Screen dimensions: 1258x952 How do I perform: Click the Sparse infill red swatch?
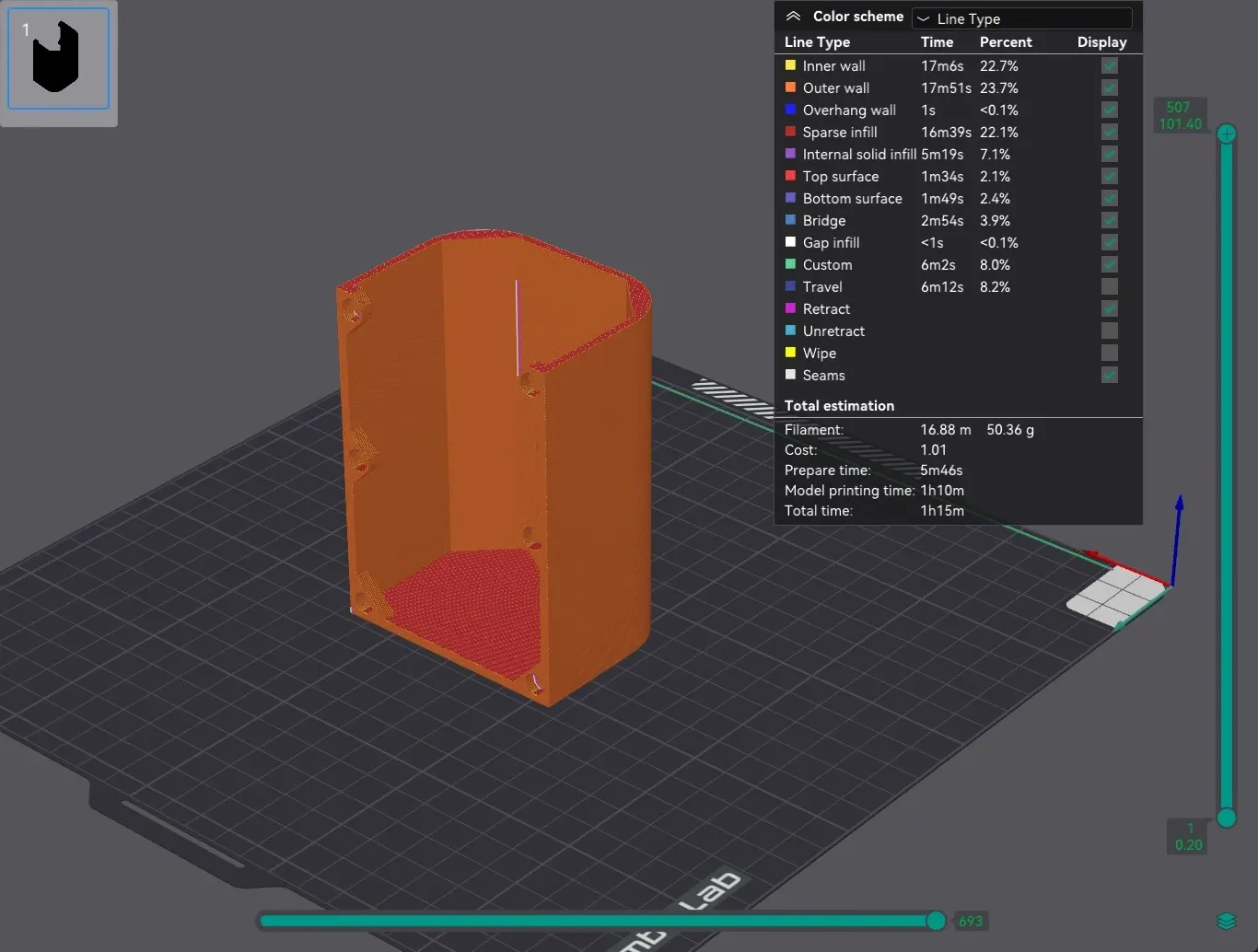[x=790, y=132]
